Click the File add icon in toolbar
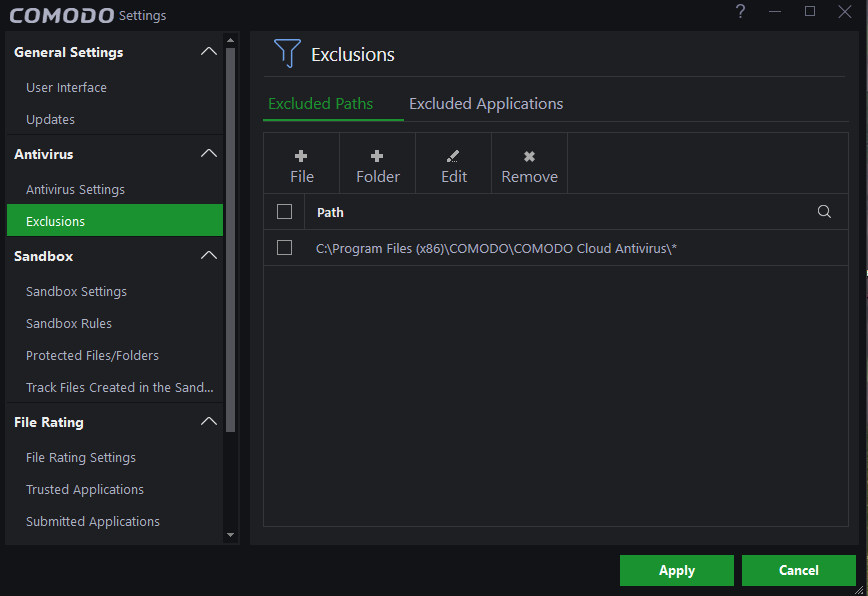The width and height of the screenshot is (868, 596). click(x=301, y=156)
